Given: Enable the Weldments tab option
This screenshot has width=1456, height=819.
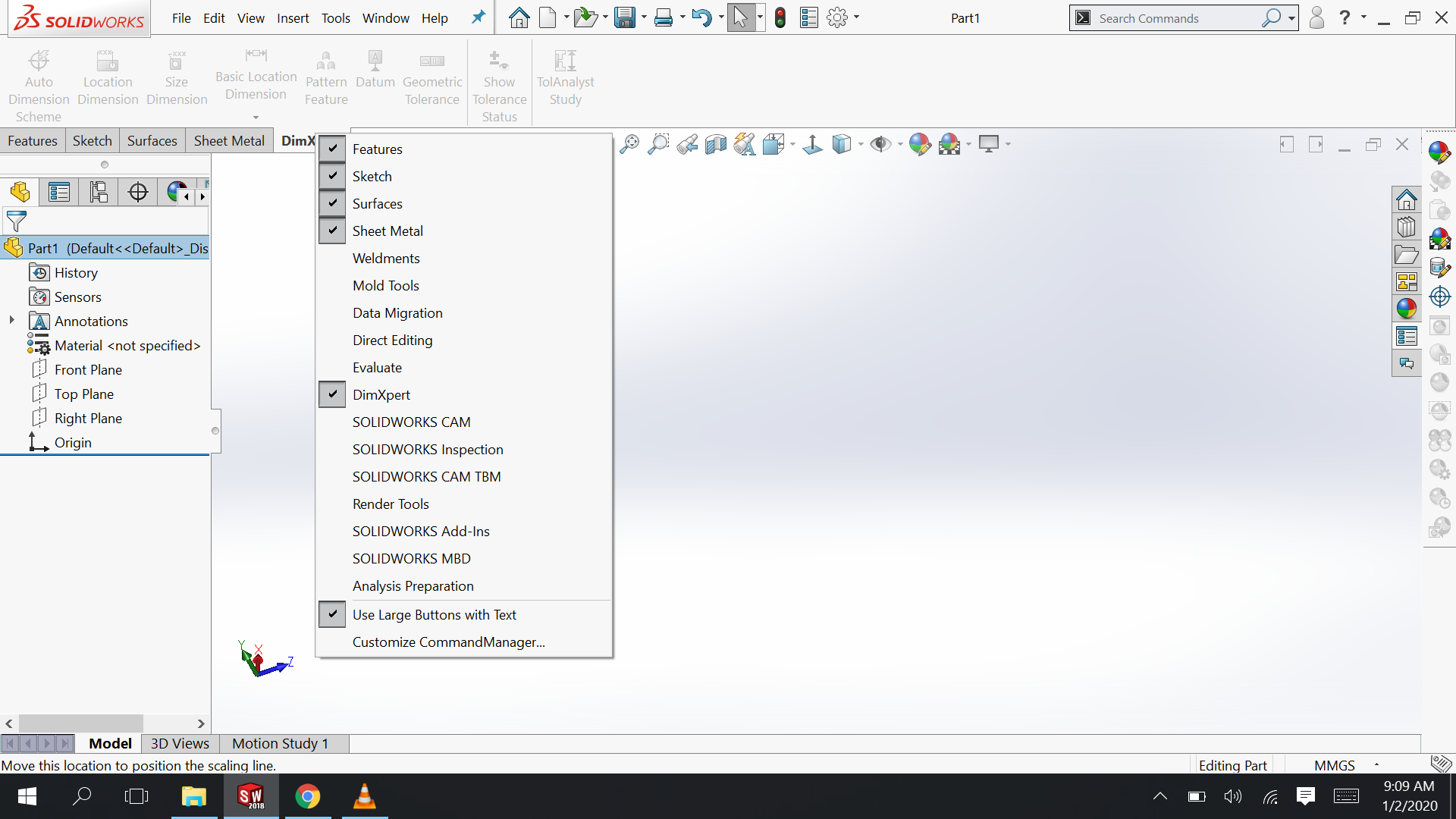Looking at the screenshot, I should (x=386, y=259).
